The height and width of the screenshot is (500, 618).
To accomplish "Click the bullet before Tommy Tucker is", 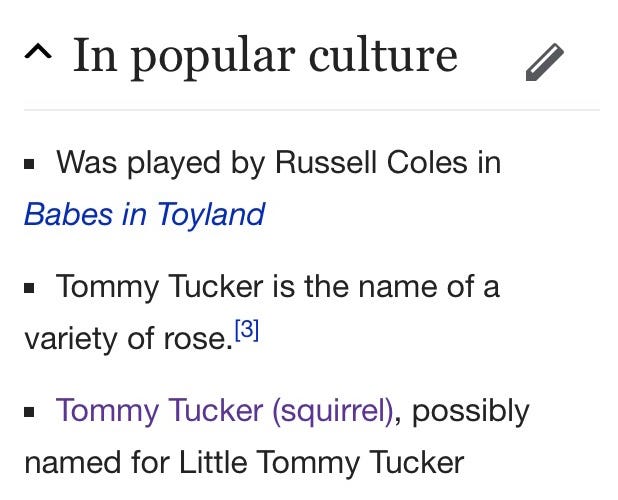I will tap(29, 288).
